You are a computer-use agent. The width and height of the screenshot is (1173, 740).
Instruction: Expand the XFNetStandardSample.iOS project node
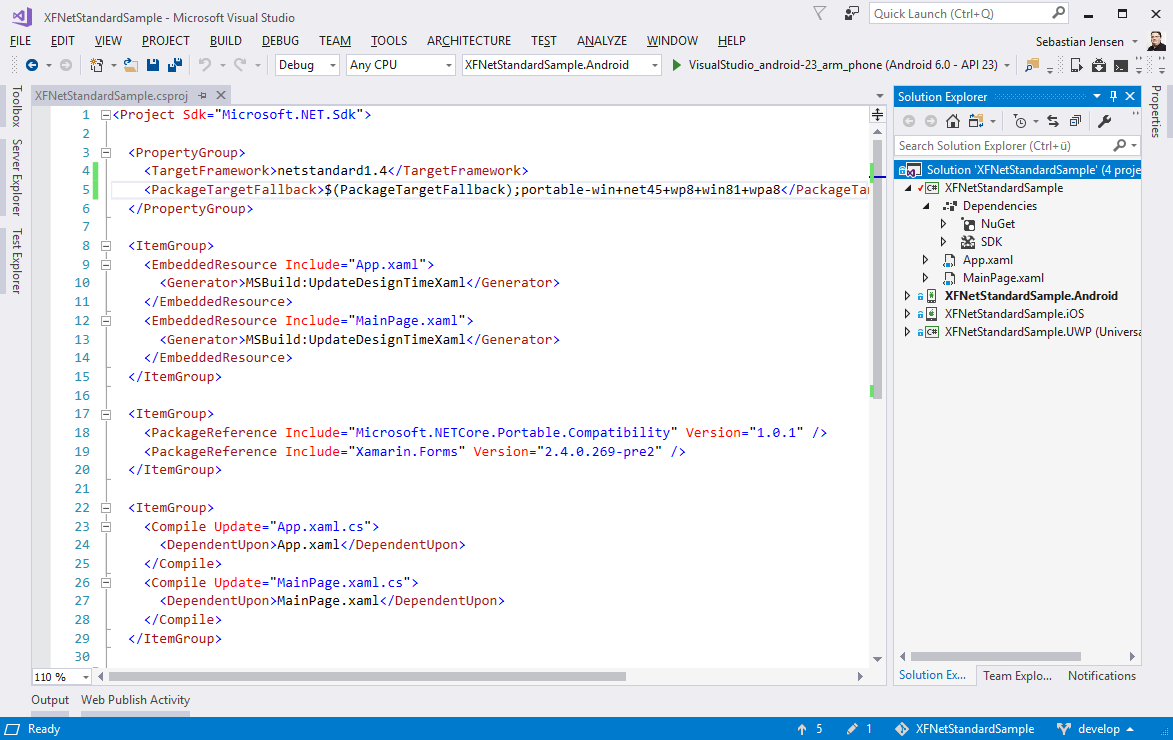pos(908,314)
